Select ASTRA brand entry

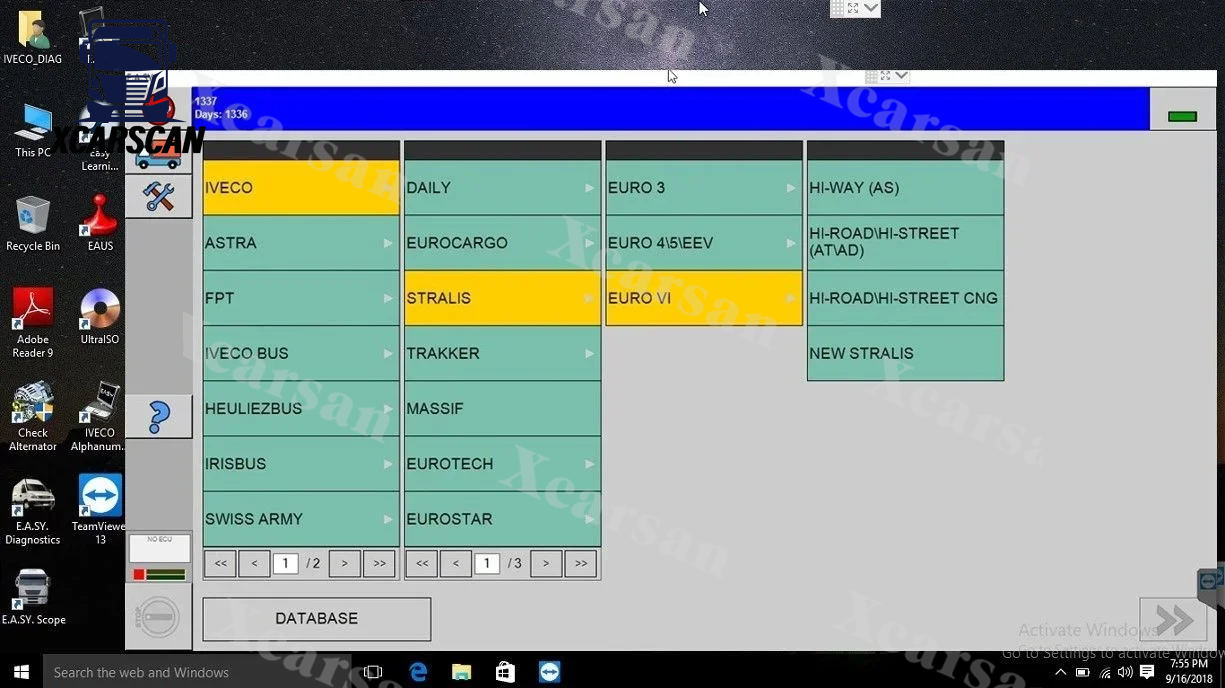coord(301,243)
